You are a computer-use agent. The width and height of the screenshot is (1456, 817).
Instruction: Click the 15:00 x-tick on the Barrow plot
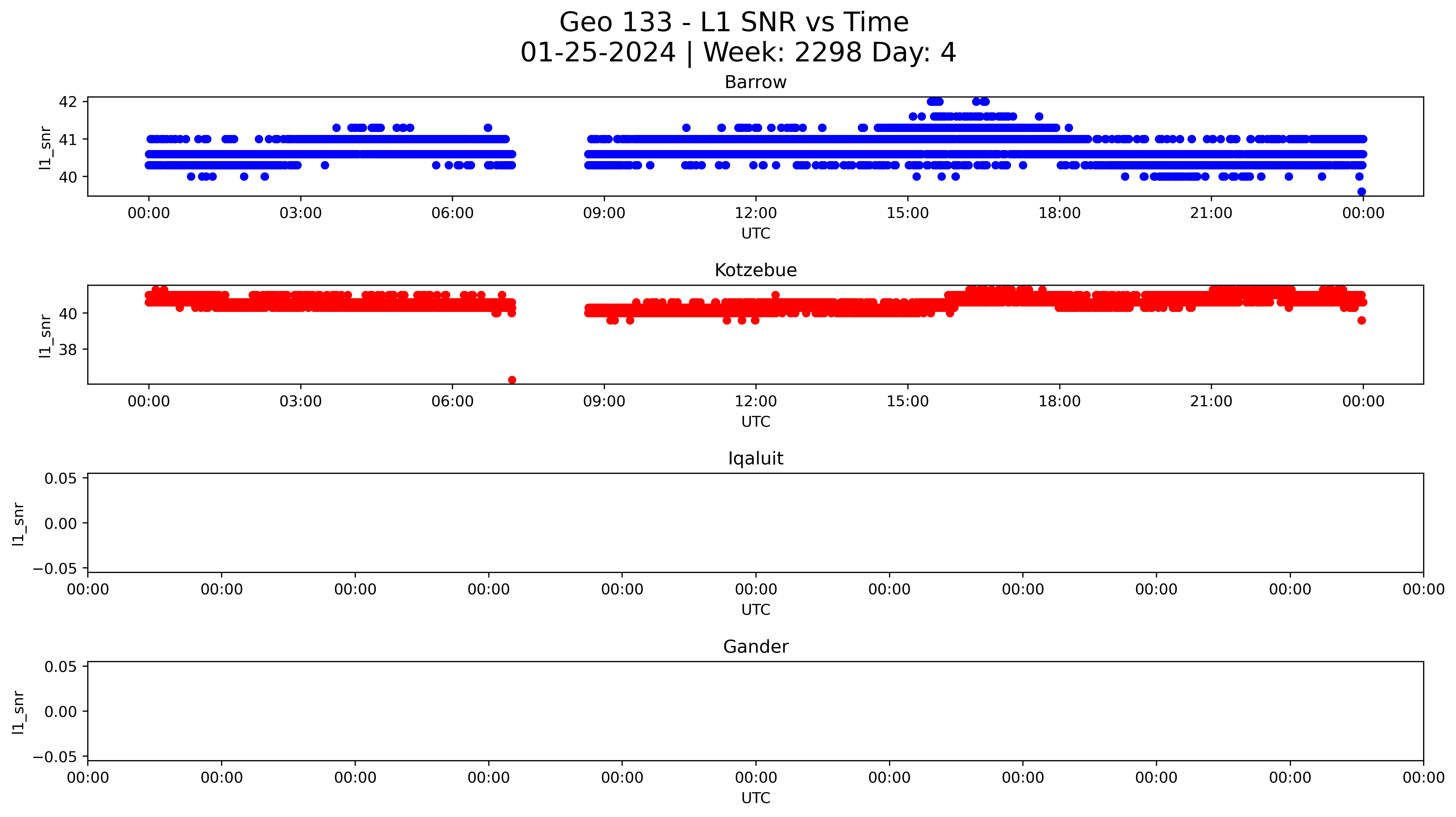click(908, 214)
